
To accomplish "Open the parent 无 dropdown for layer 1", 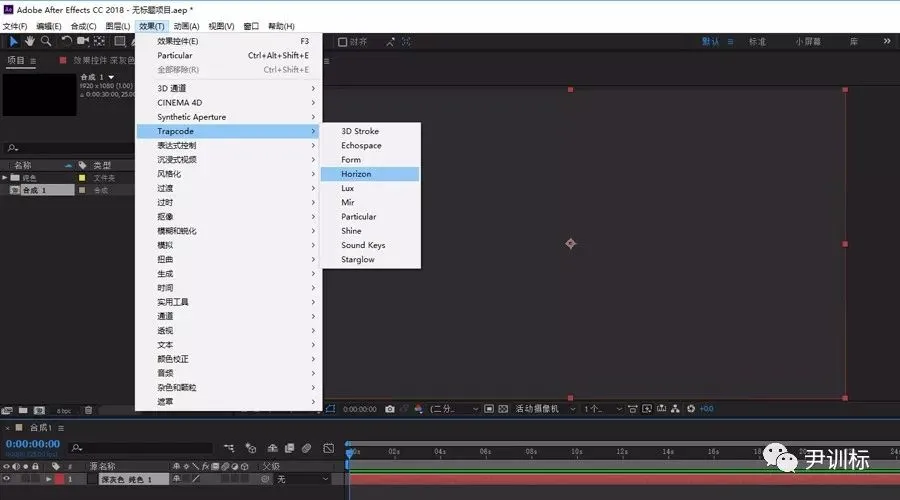I will coord(302,479).
